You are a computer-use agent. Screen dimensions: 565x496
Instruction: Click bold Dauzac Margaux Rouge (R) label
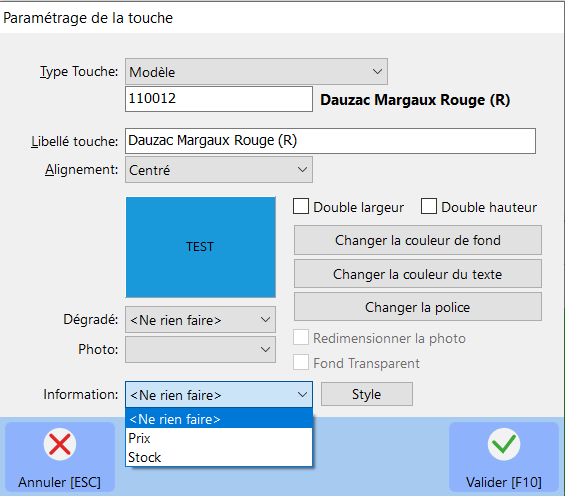click(x=415, y=100)
